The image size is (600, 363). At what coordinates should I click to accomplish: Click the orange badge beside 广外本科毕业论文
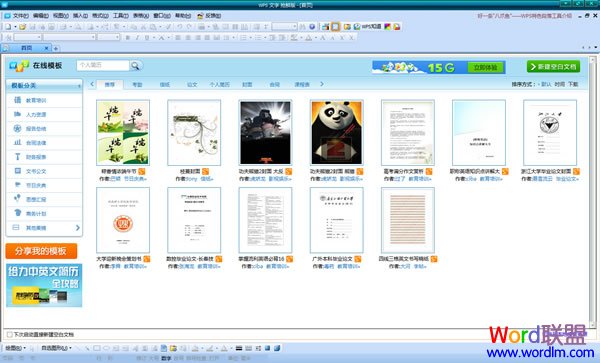357,259
